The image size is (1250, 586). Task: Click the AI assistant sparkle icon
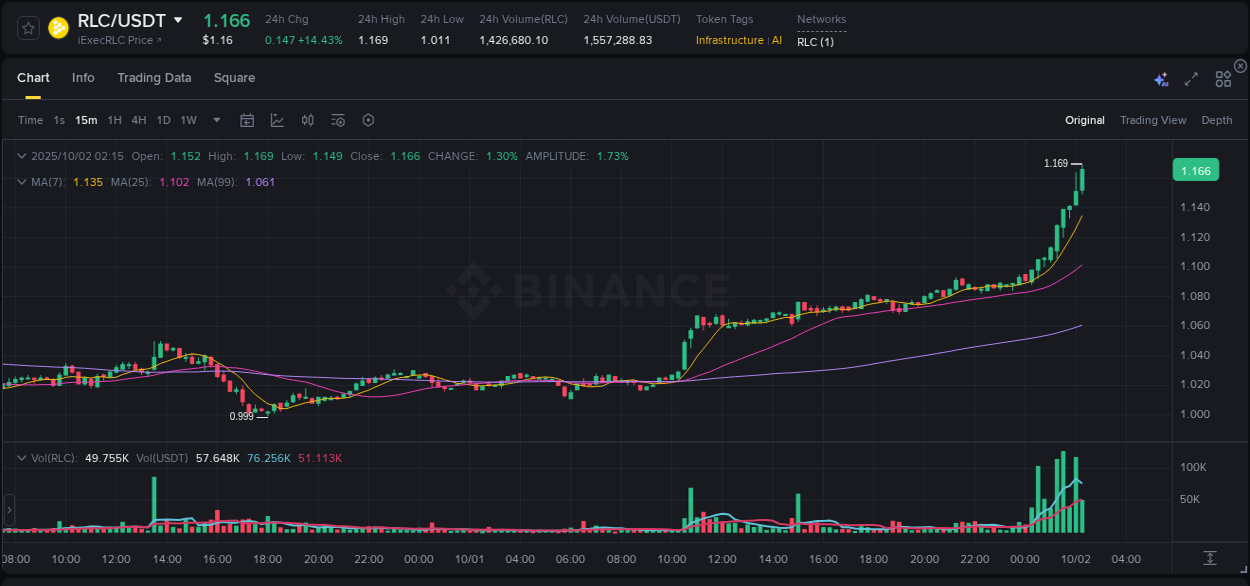click(x=1161, y=78)
